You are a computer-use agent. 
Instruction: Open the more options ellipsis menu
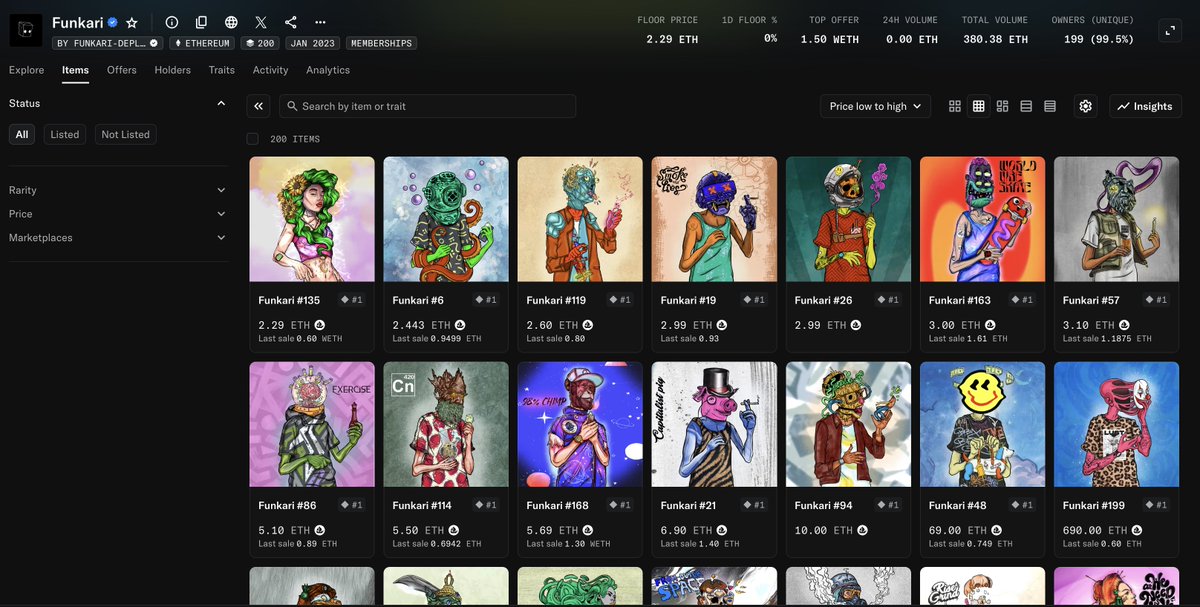tap(320, 22)
